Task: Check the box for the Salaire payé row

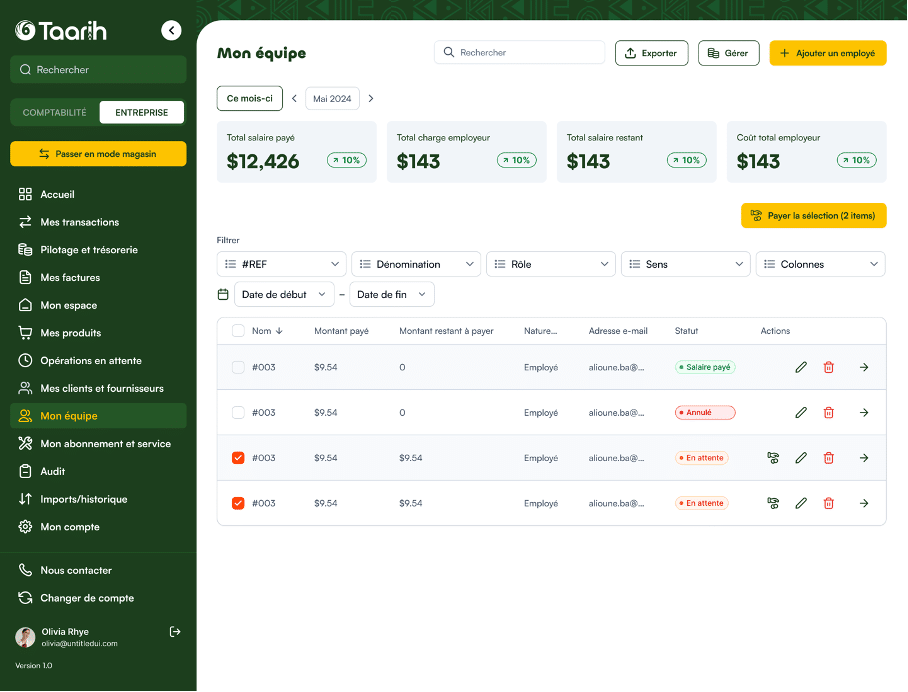Action: coord(238,367)
